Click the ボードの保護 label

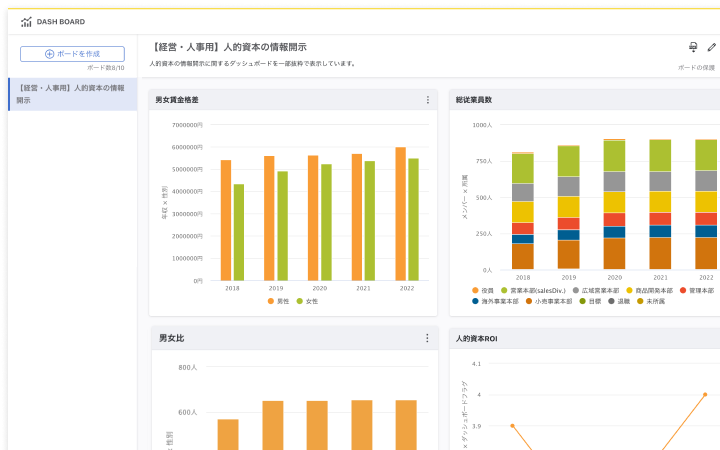click(x=696, y=68)
